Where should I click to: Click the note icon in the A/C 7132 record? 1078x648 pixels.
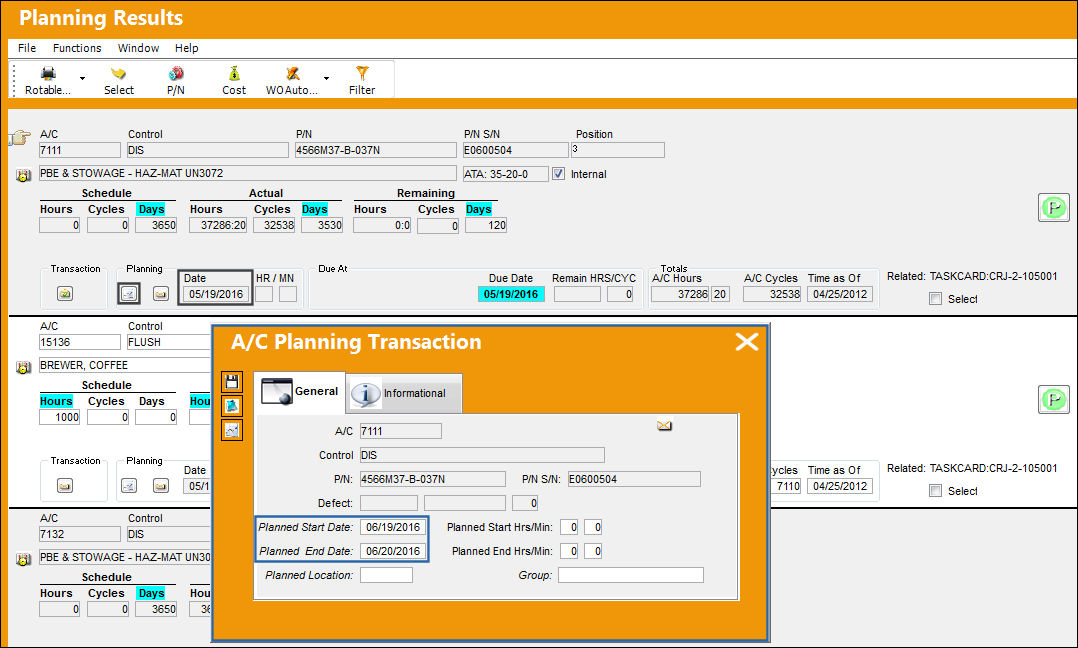tap(24, 559)
